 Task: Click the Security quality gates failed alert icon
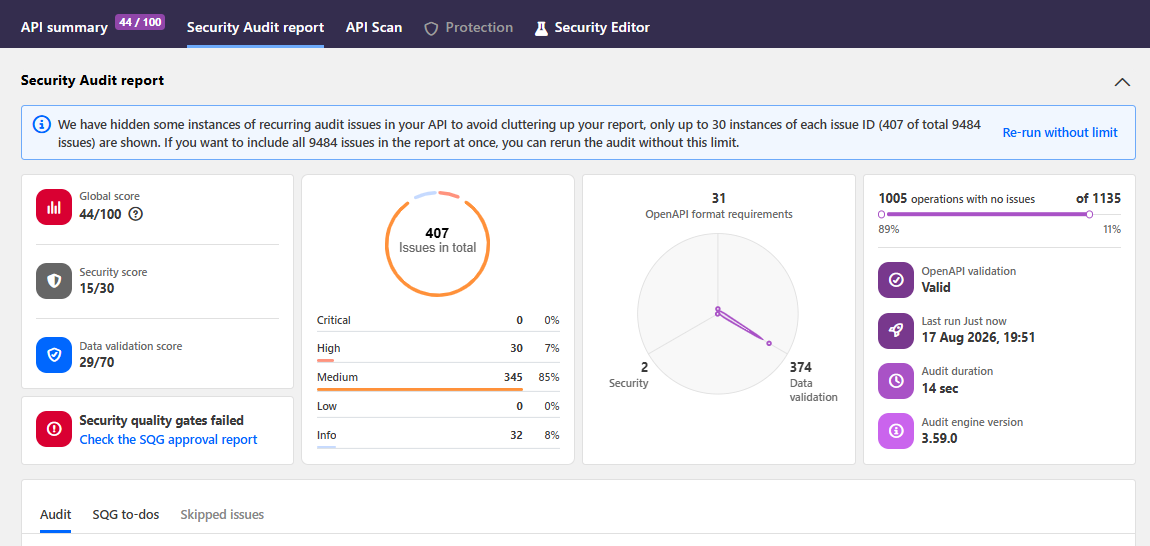54,429
